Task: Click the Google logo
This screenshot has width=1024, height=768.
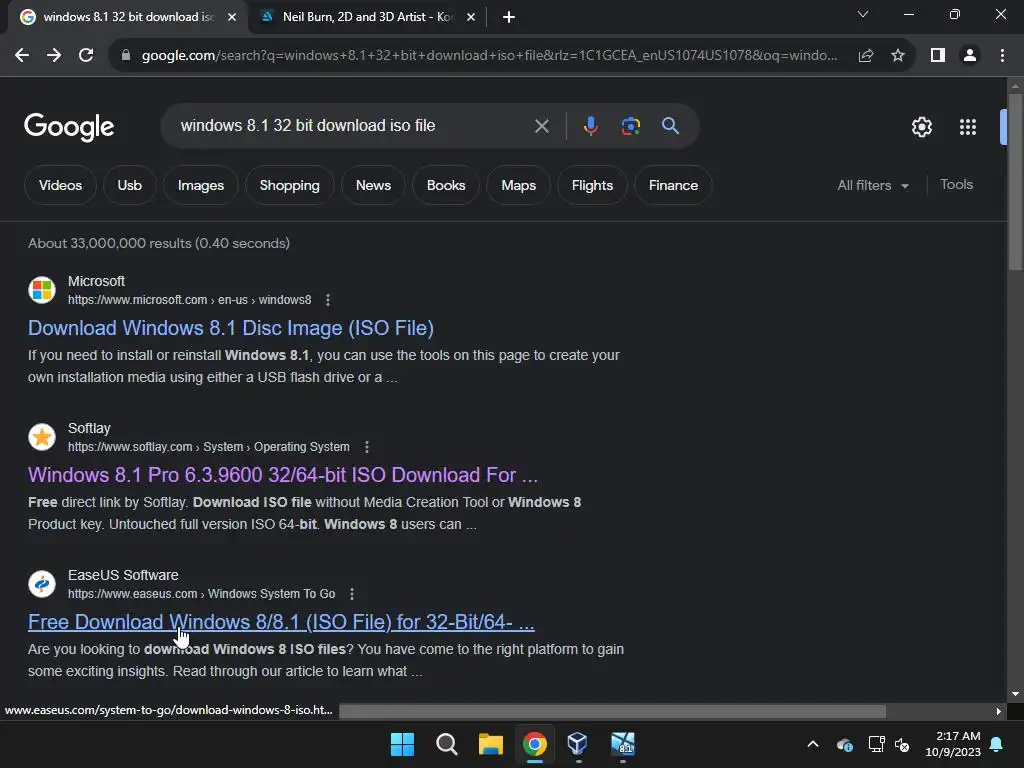Action: pyautogui.click(x=69, y=127)
